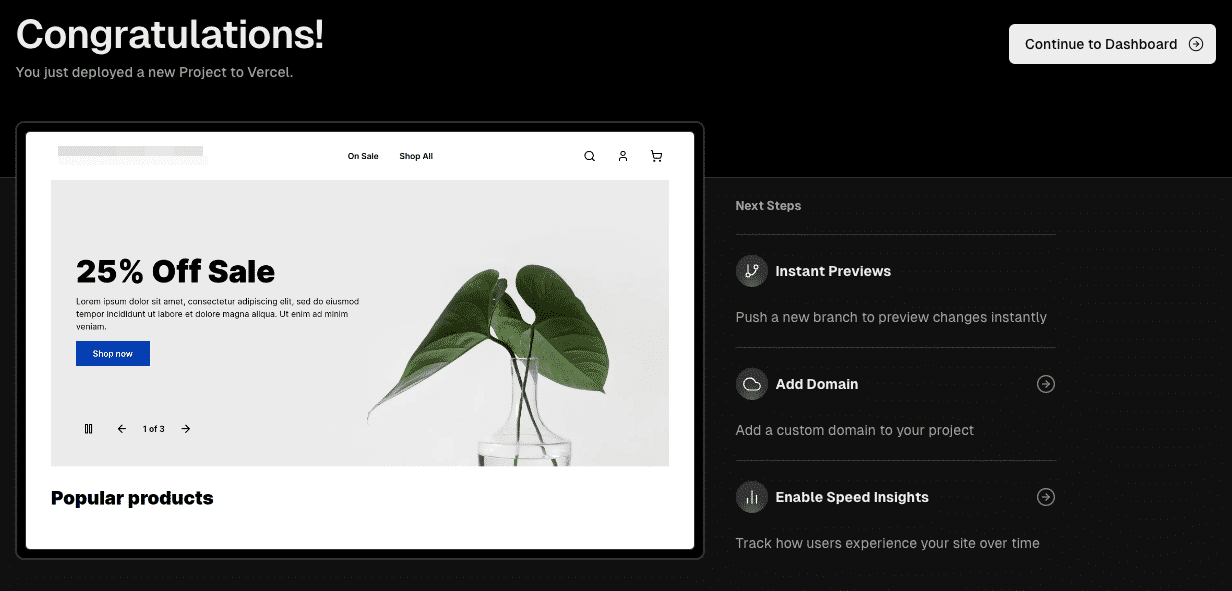Screen dimensions: 1232x591
Task: Open the Enable Speed Insights step
Action: click(852, 497)
